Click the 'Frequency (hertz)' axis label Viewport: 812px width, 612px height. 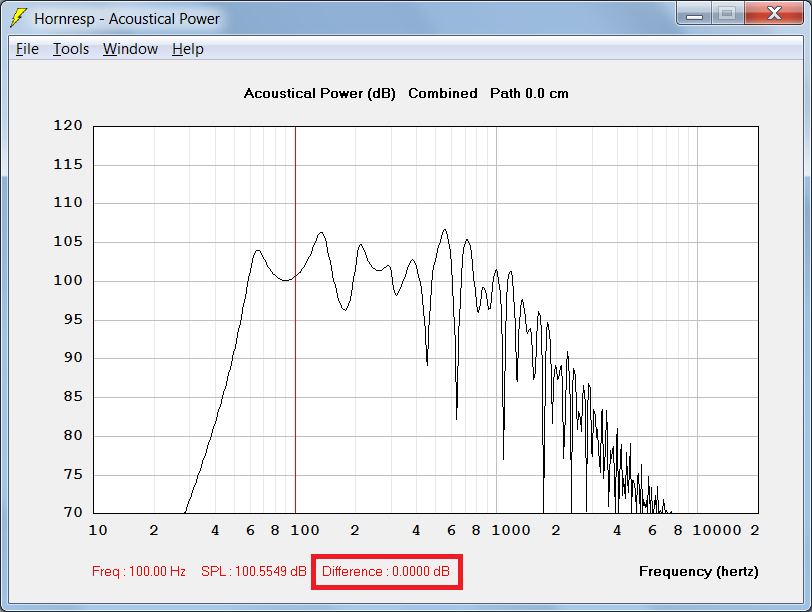pyautogui.click(x=699, y=572)
